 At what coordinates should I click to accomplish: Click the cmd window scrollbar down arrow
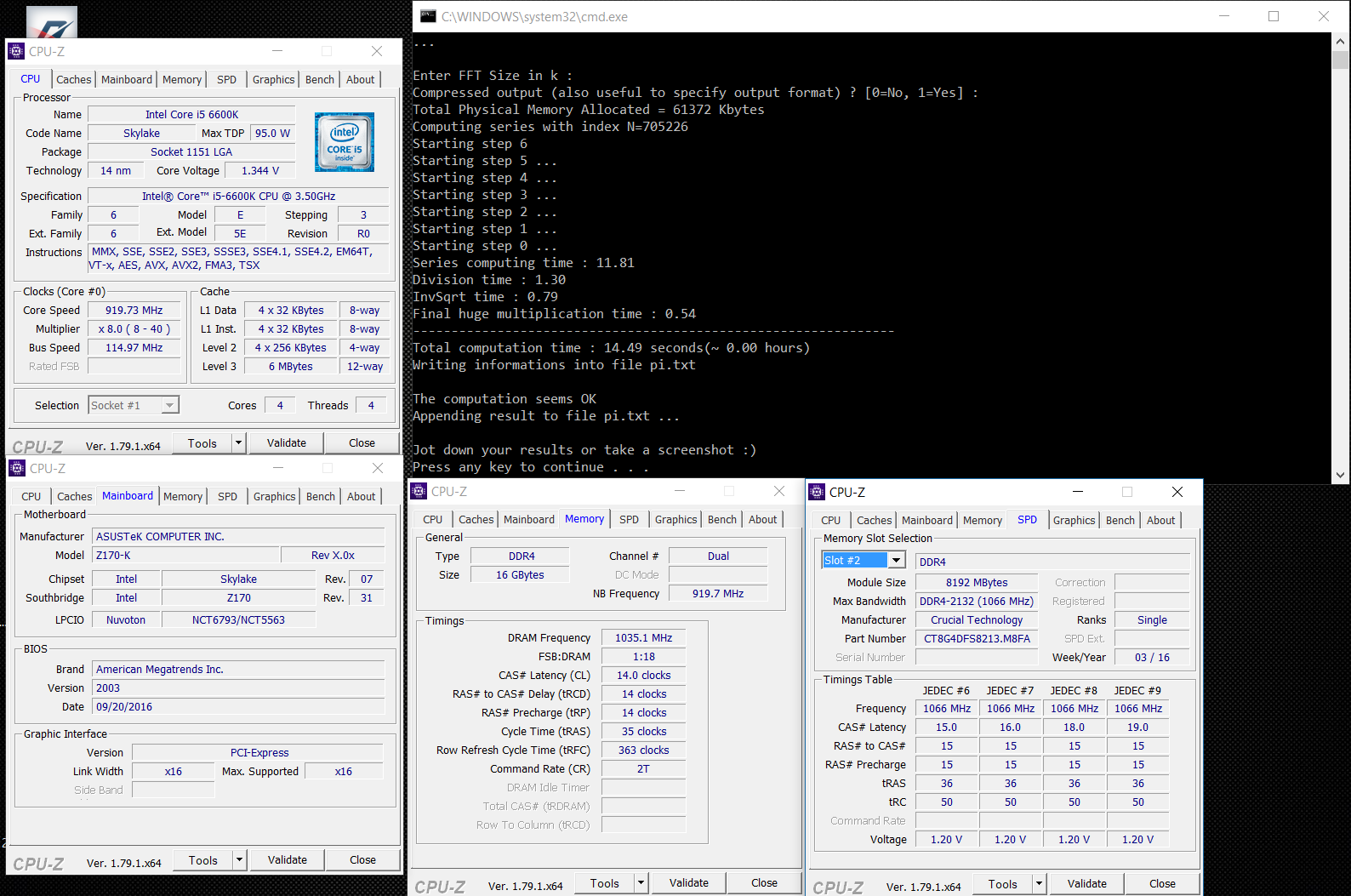pos(1341,476)
